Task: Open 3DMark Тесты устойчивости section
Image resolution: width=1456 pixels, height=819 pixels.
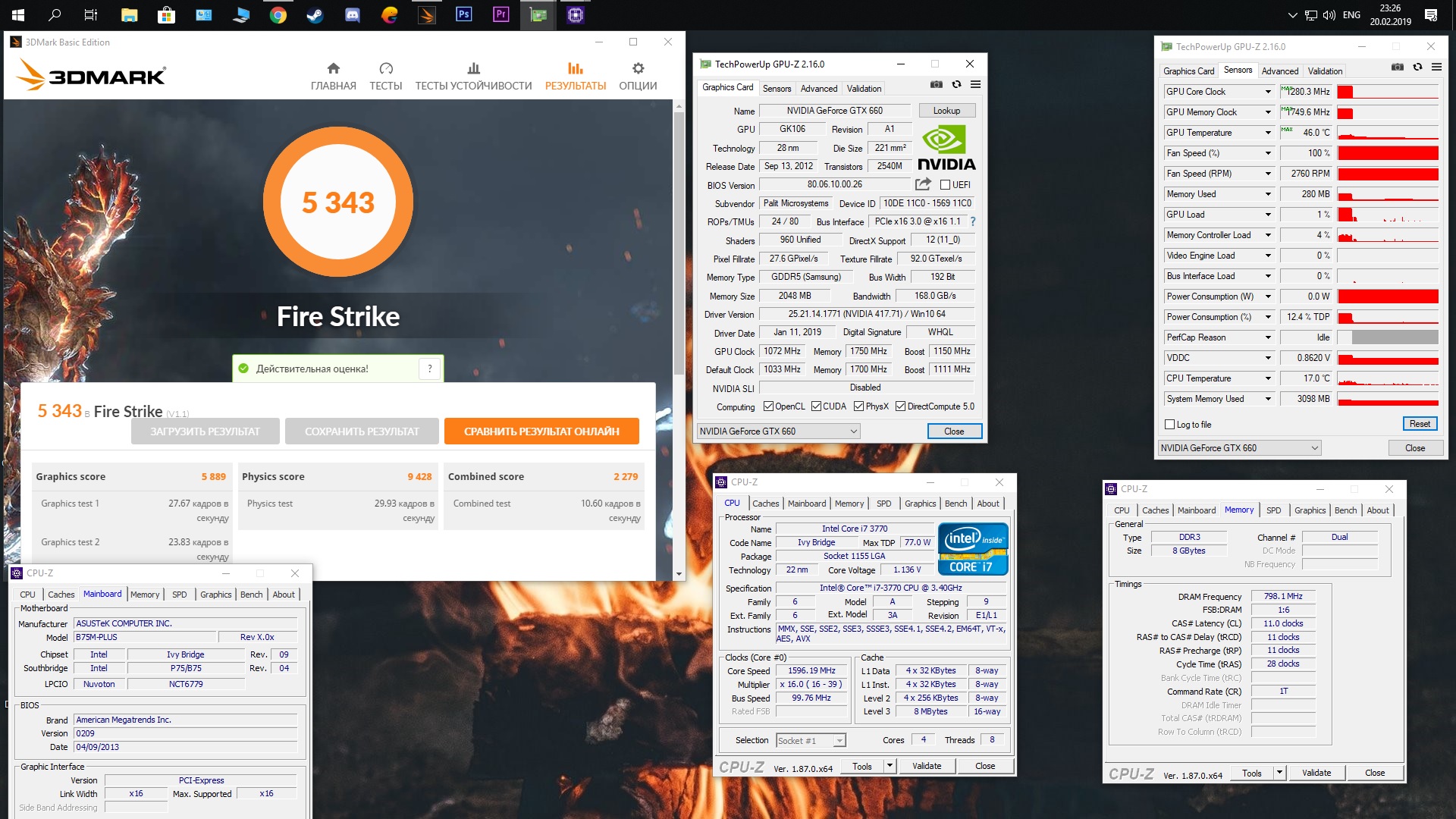Action: pos(473,76)
